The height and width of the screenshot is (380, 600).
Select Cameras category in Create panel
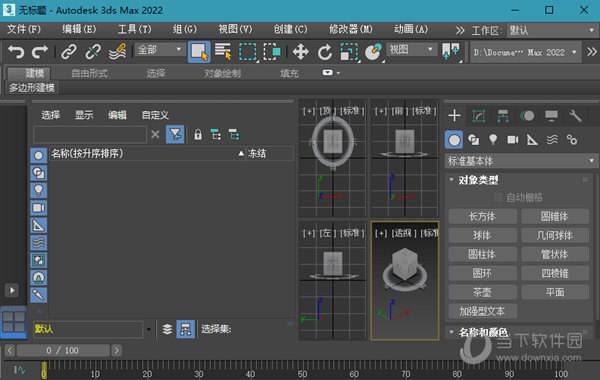click(x=513, y=140)
